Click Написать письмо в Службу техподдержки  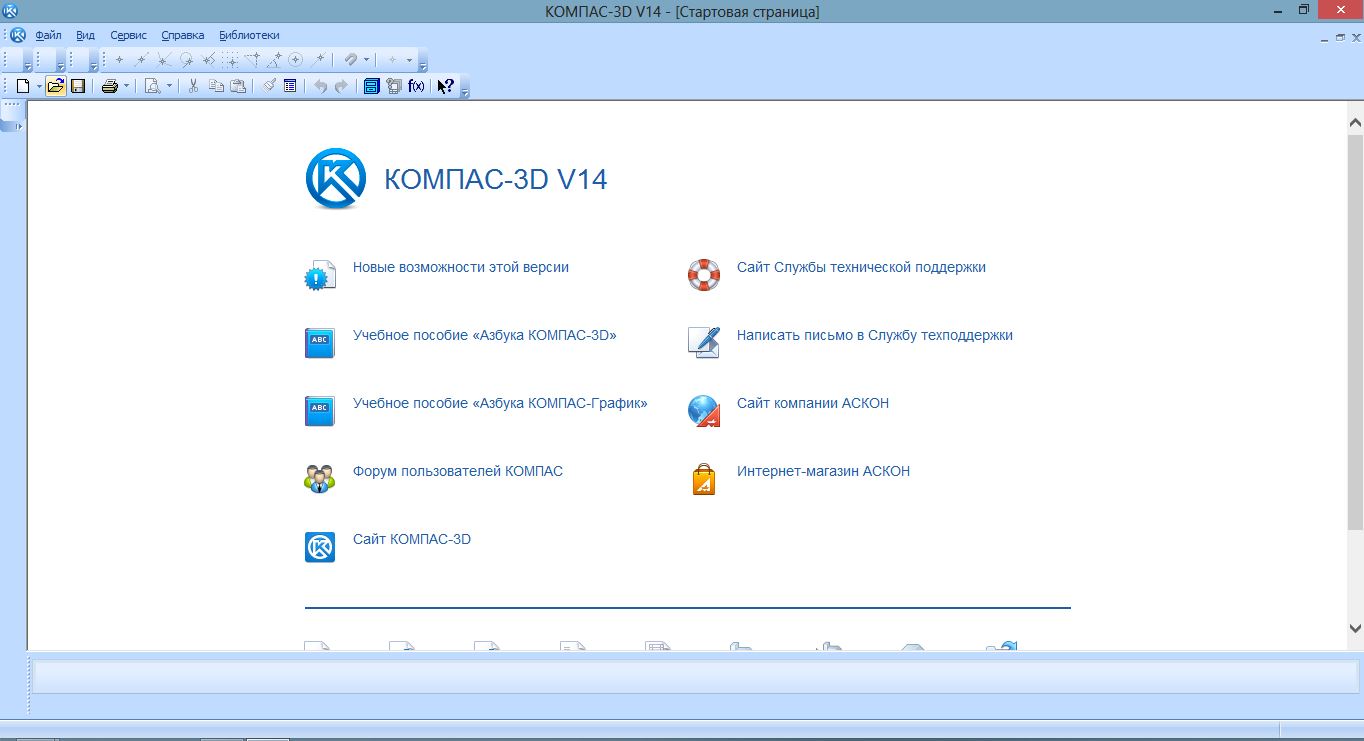tap(875, 335)
